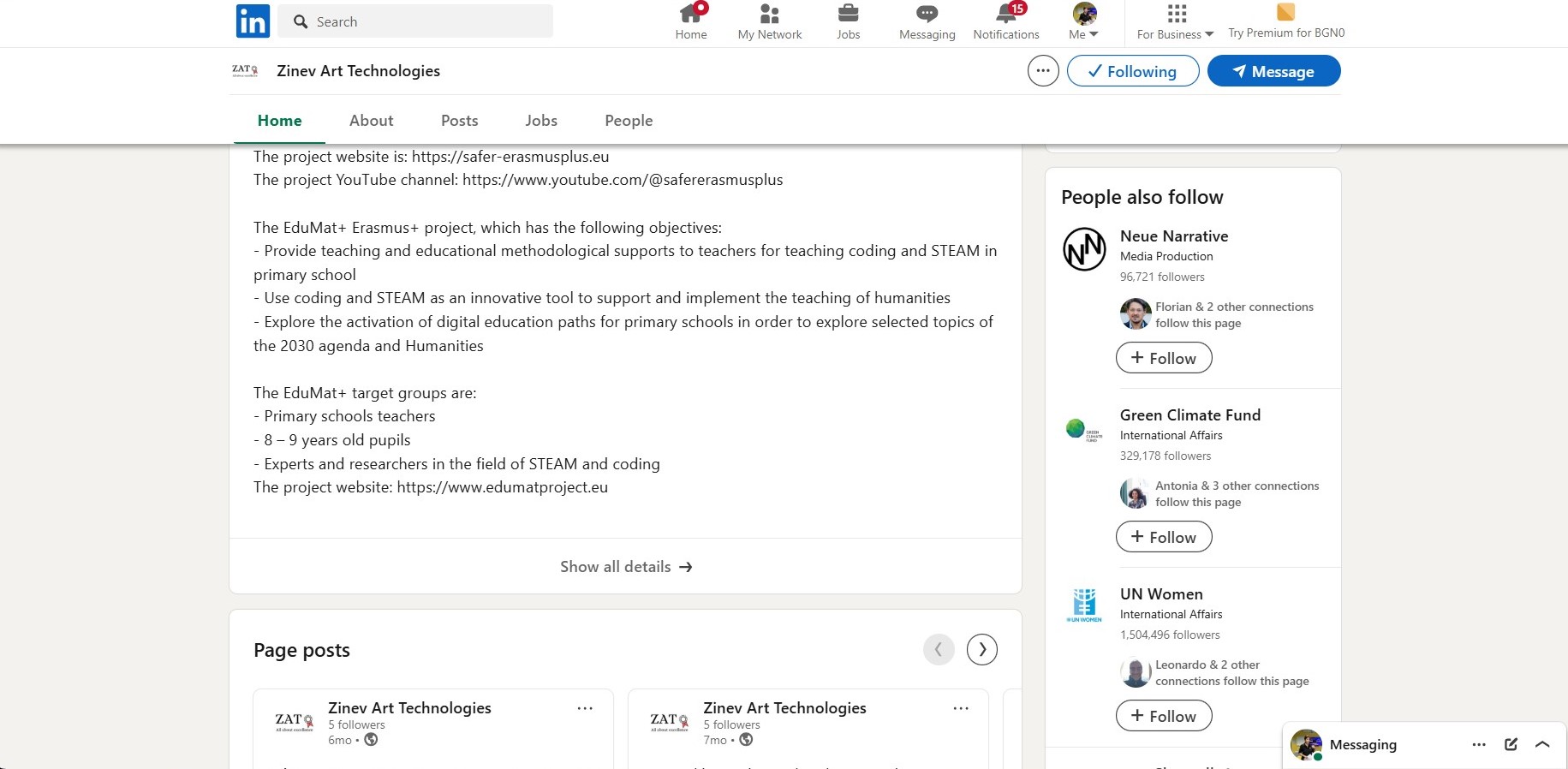Follow Green Climate Fund

(x=1164, y=537)
